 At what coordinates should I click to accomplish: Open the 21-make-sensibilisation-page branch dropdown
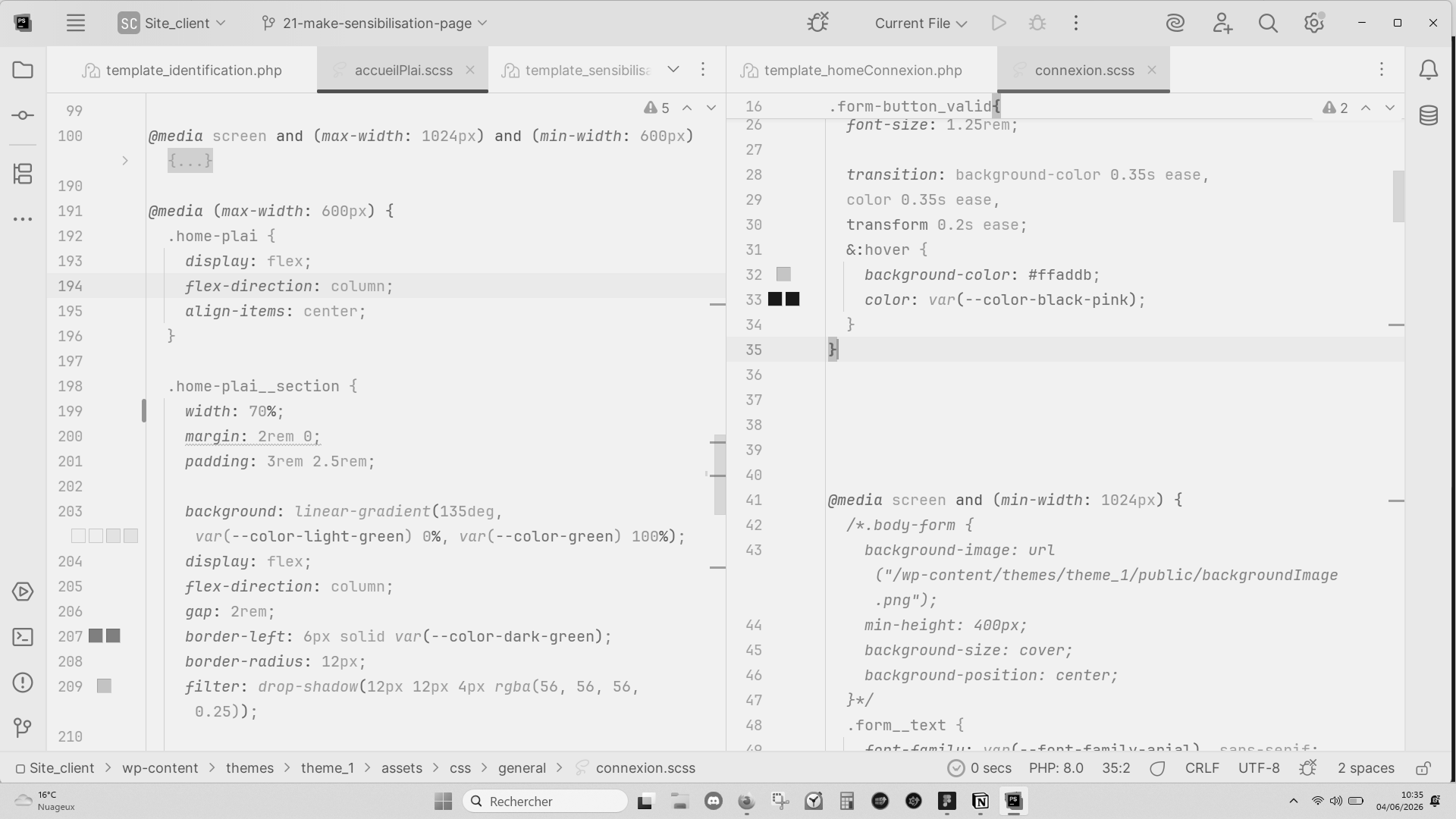point(375,23)
